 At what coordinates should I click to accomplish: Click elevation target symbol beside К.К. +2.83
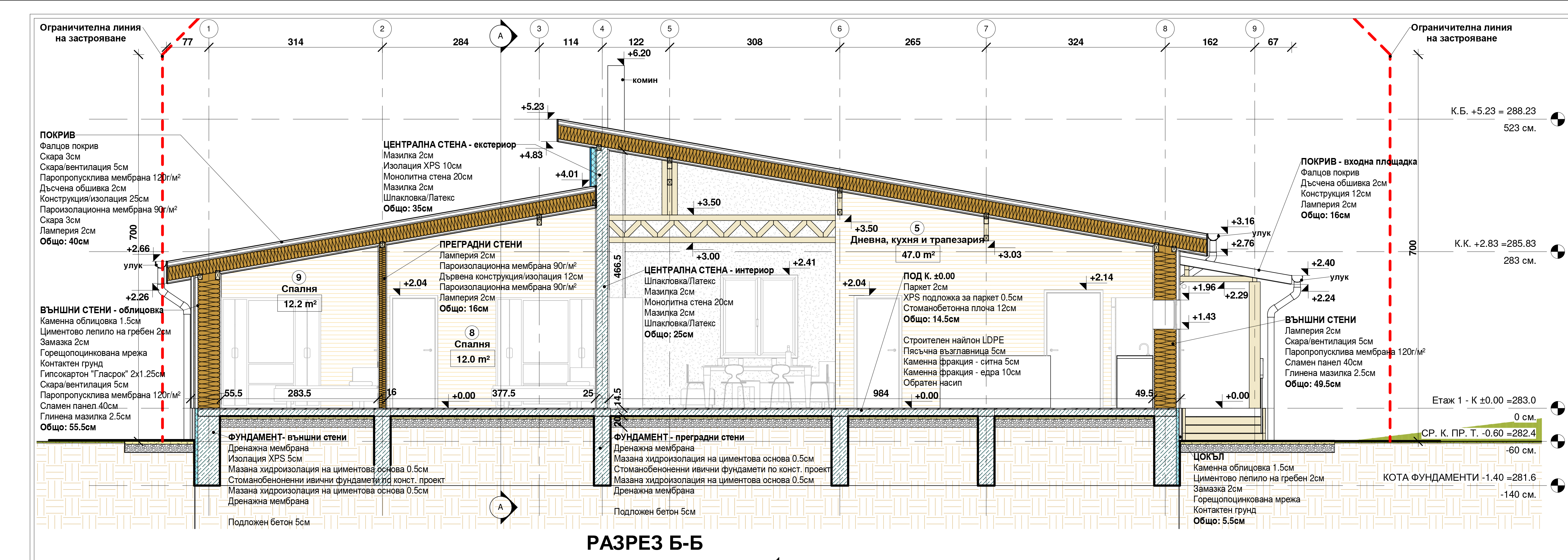tap(1558, 251)
